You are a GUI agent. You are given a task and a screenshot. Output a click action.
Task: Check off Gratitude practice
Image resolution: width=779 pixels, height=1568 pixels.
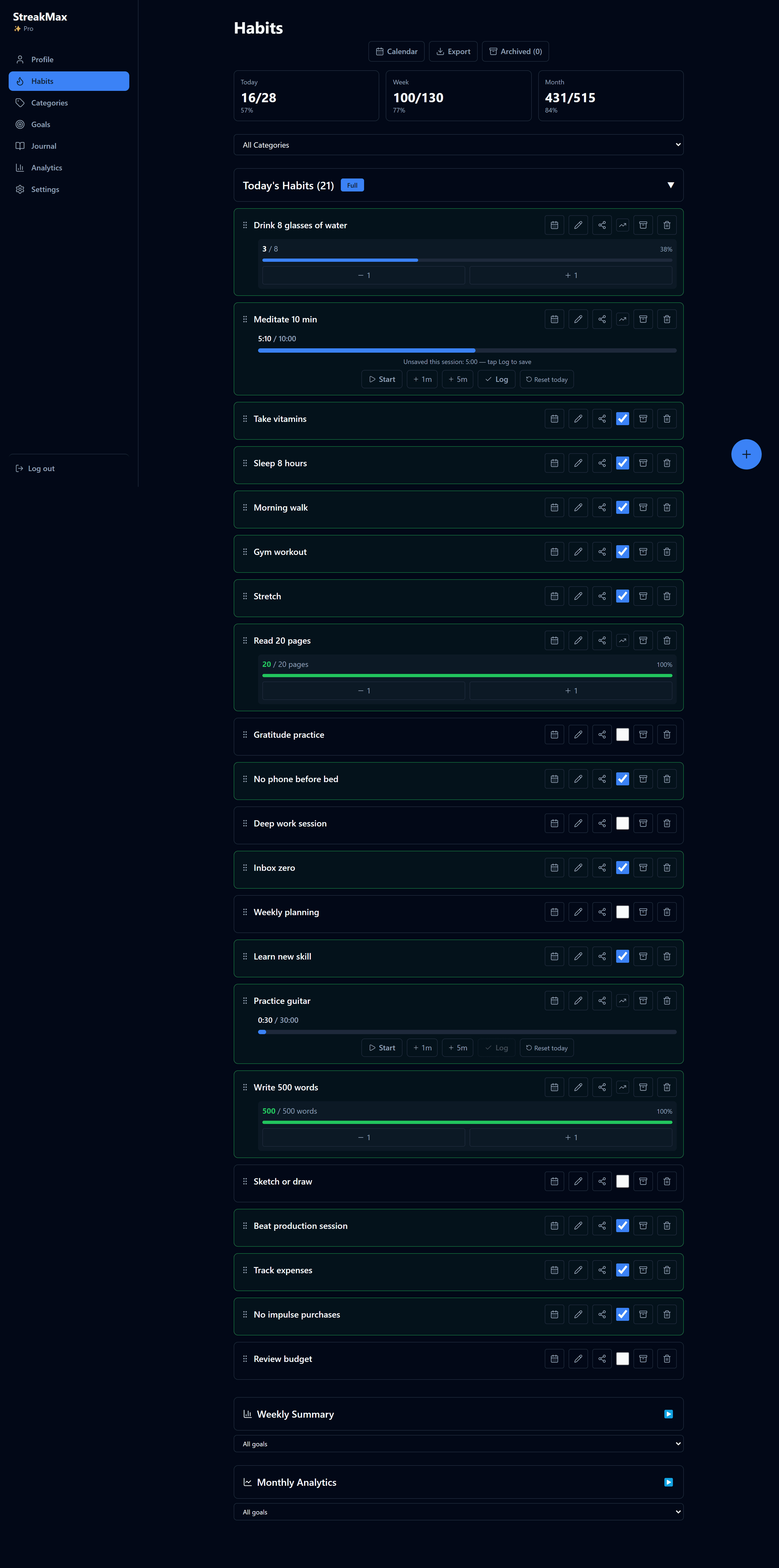[622, 735]
